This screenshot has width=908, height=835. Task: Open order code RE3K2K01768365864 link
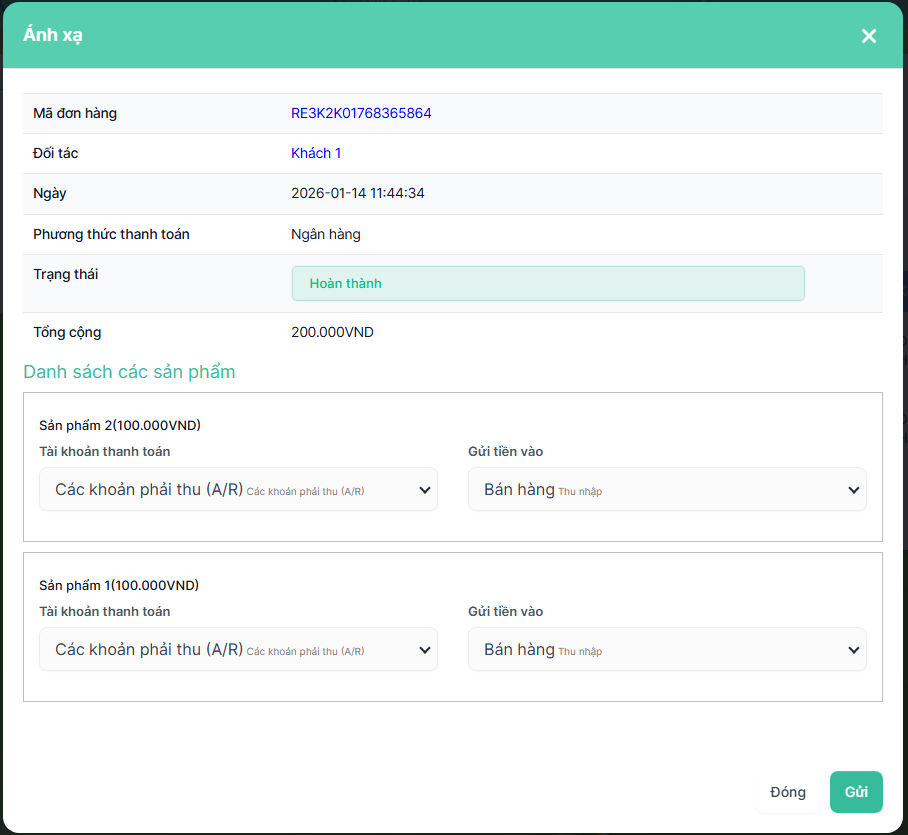361,113
